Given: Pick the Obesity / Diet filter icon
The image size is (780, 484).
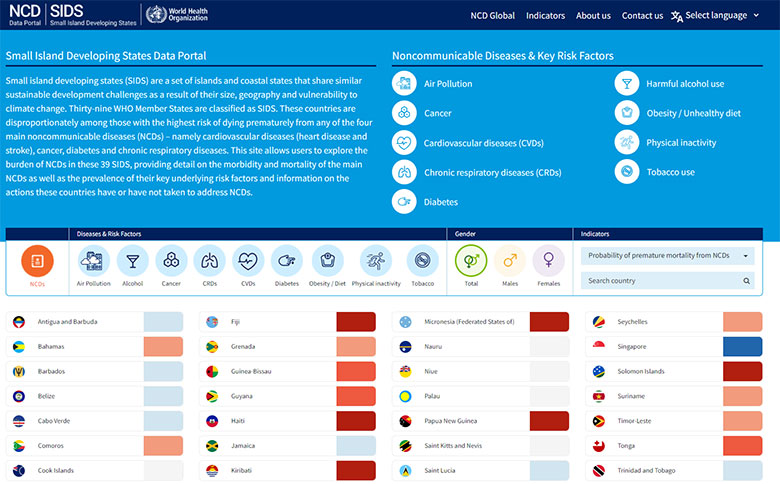Looking at the screenshot, I should coord(327,261).
